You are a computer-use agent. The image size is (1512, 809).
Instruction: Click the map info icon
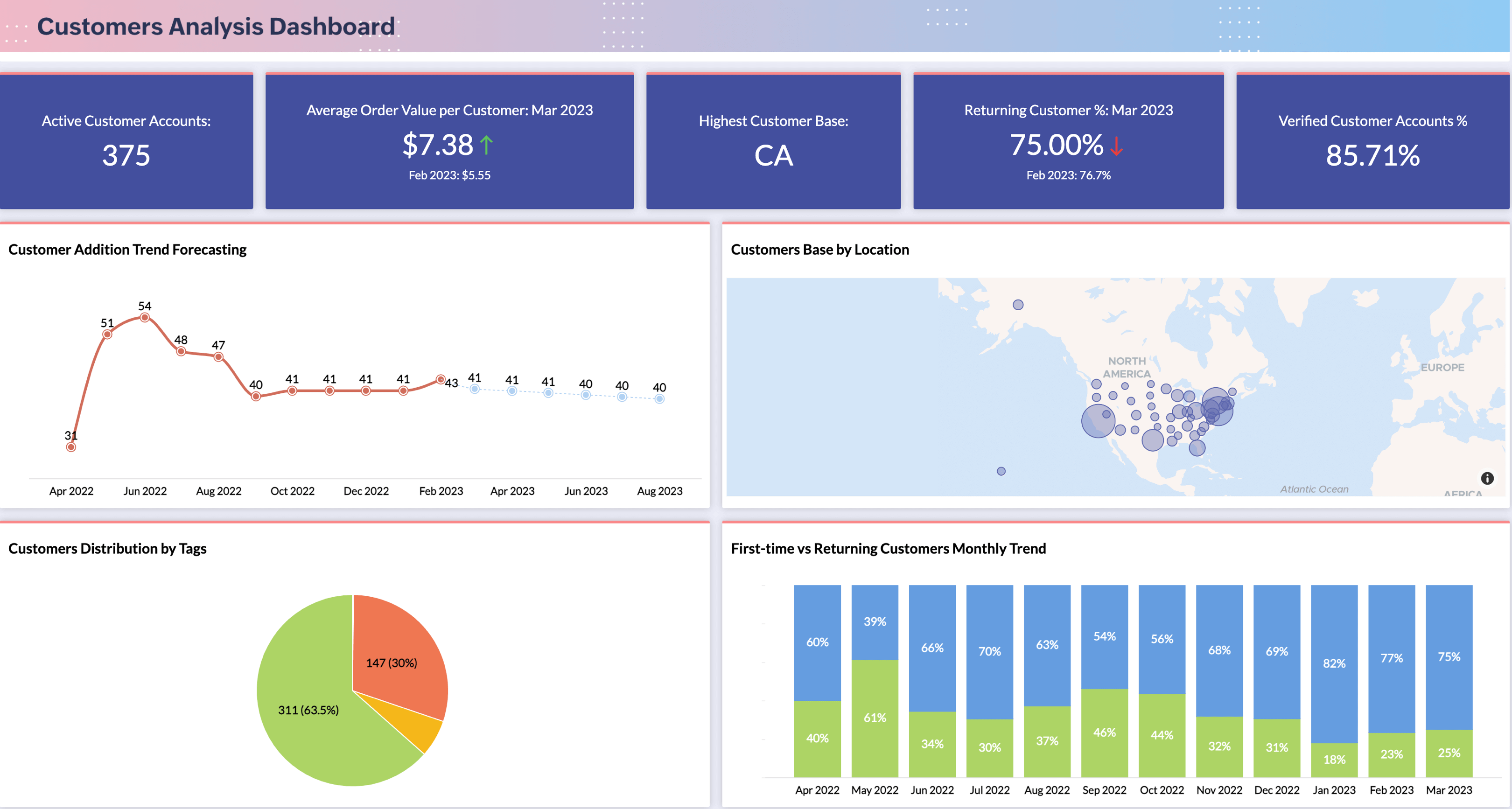[1487, 478]
